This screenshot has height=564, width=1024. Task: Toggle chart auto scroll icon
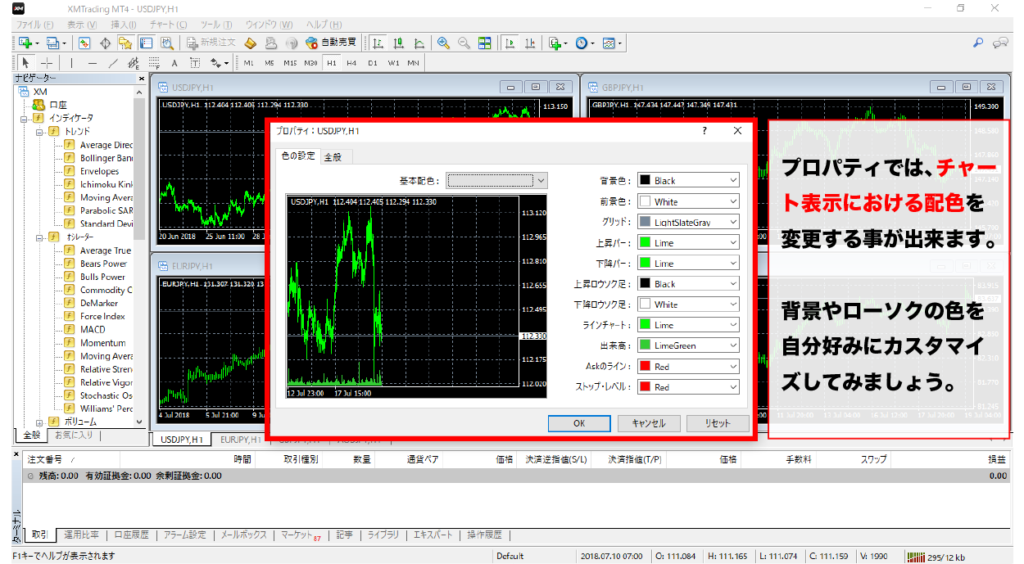tap(510, 43)
